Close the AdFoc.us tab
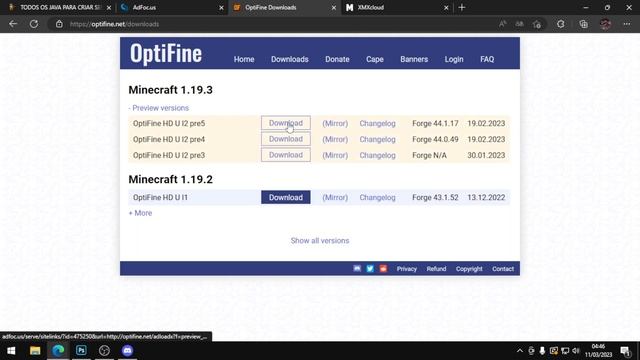The height and width of the screenshot is (360, 640). (x=221, y=7)
